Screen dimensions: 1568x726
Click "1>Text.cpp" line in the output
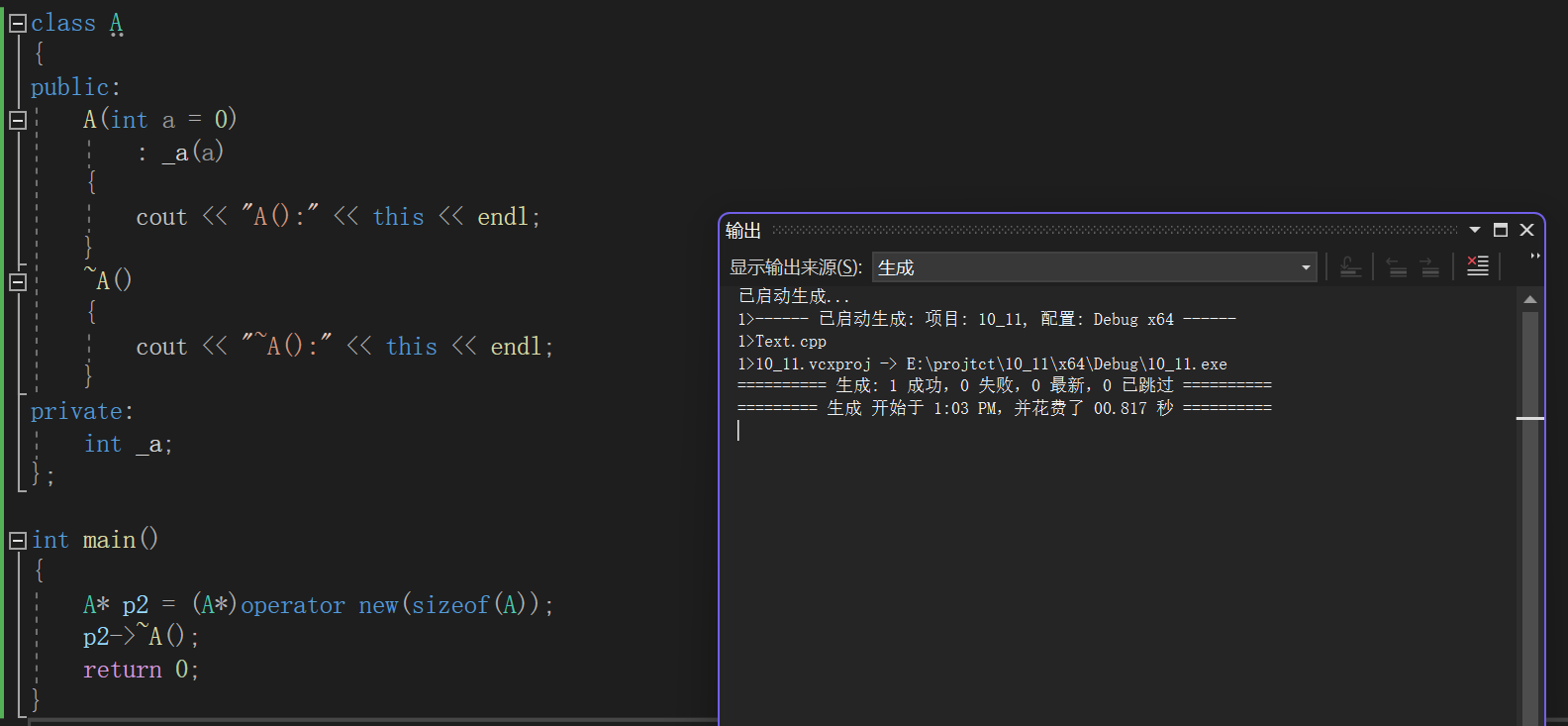(782, 342)
